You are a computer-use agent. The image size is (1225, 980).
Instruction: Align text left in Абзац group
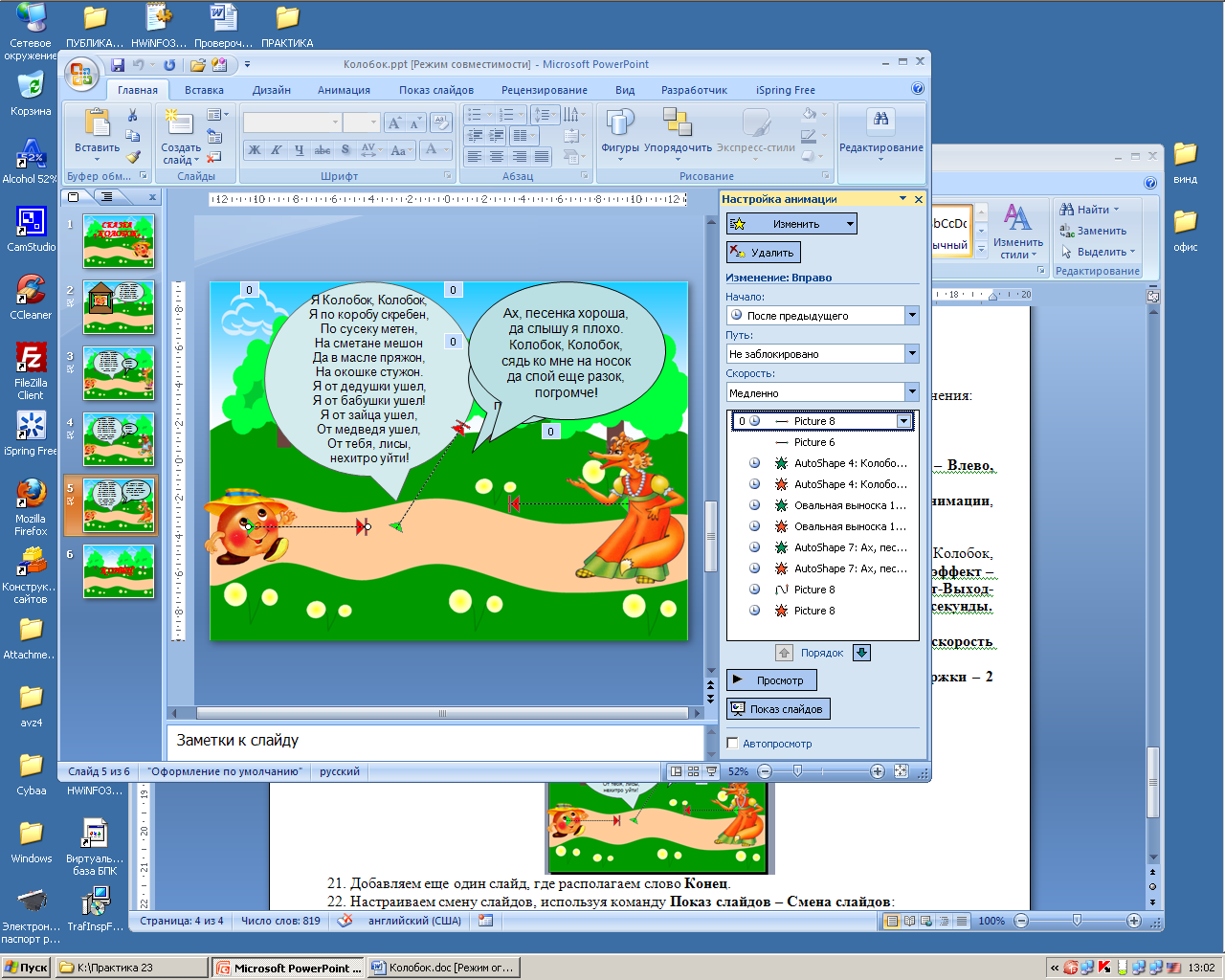pyautogui.click(x=474, y=156)
